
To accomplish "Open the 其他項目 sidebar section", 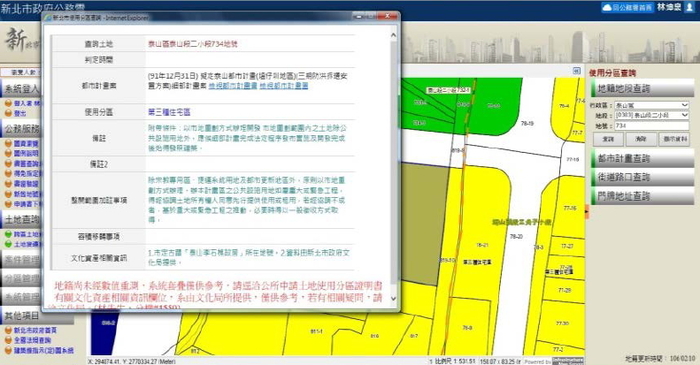I will pyautogui.click(x=37, y=316).
